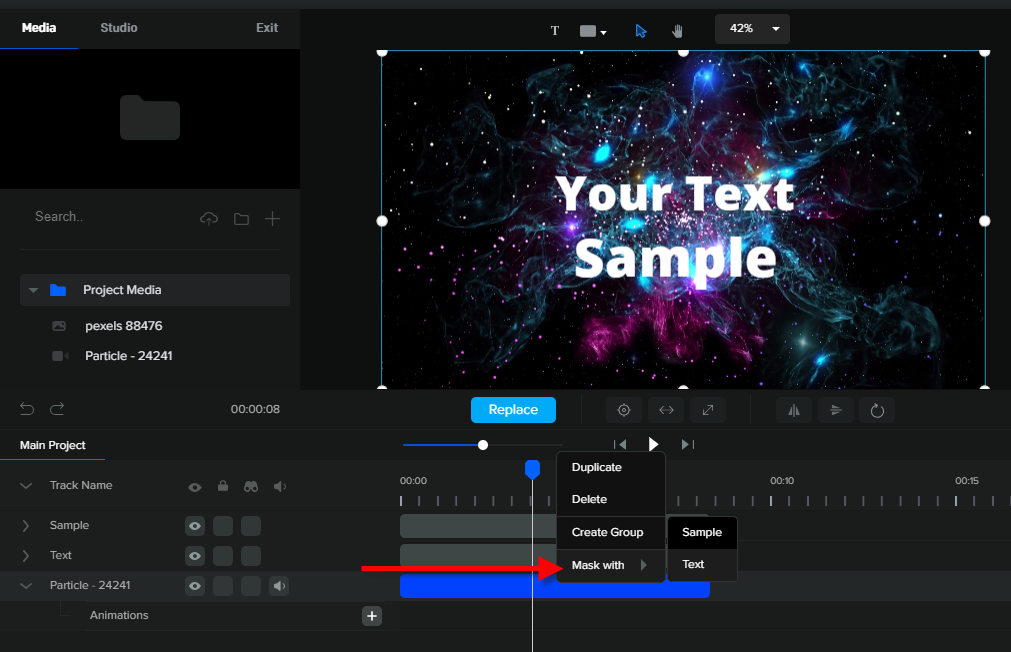Select the Text tool in top toolbar

[x=555, y=30]
